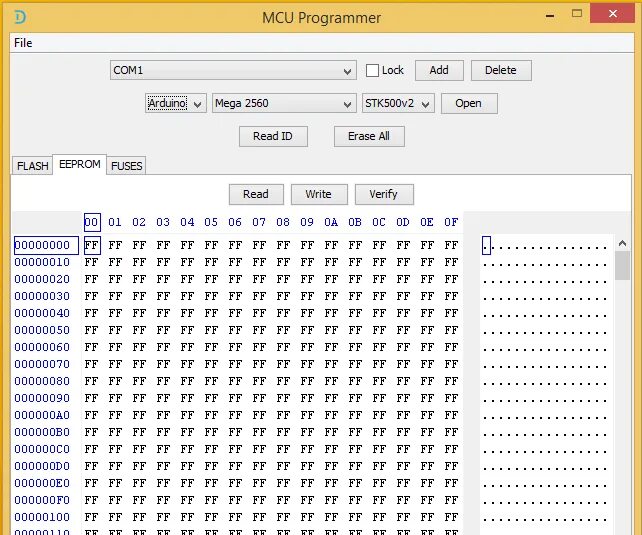The width and height of the screenshot is (642, 535).
Task: Minimize the MCU Programmer window
Action: pos(550,16)
